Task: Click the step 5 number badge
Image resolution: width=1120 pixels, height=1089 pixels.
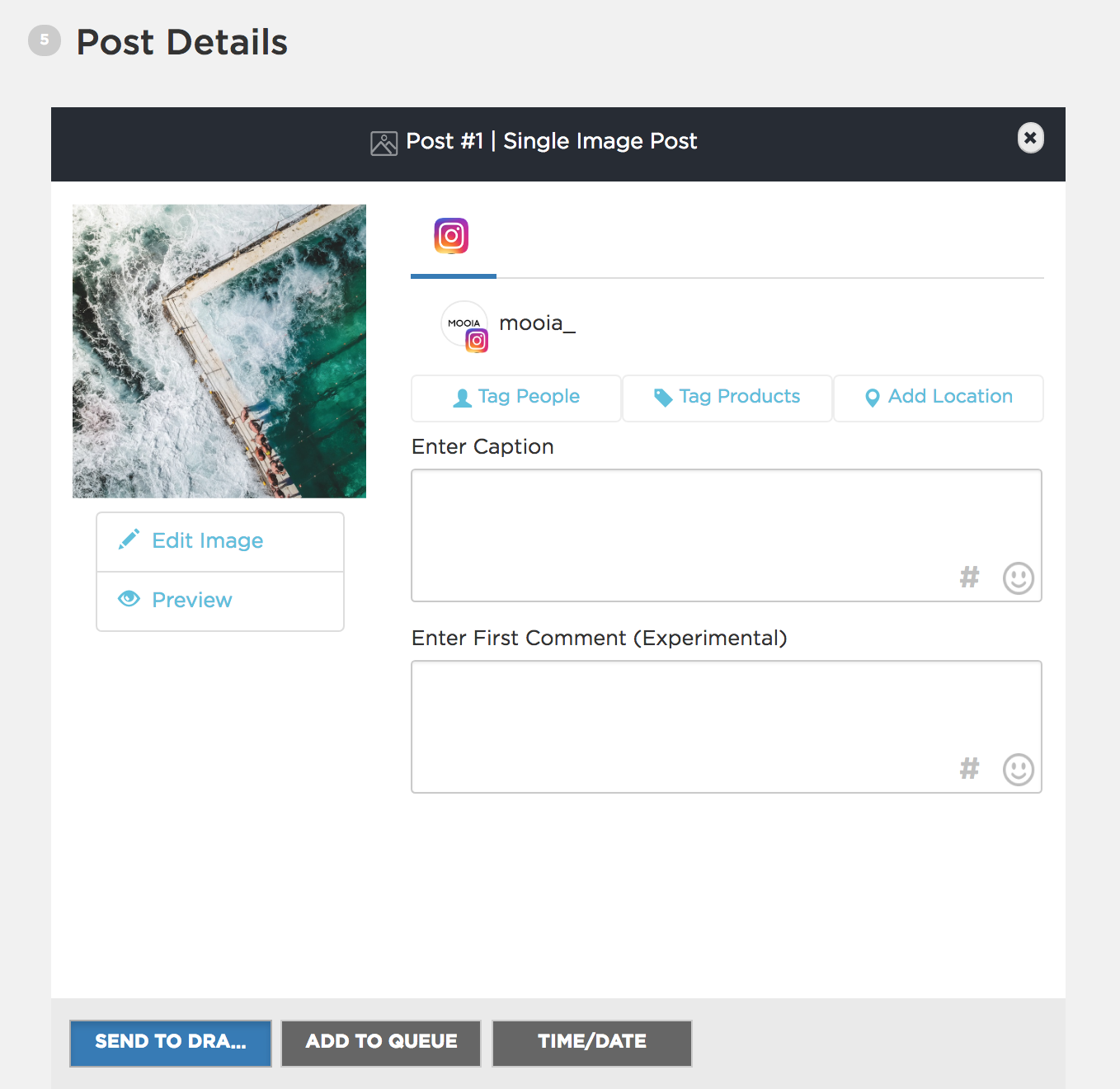Action: (x=45, y=40)
